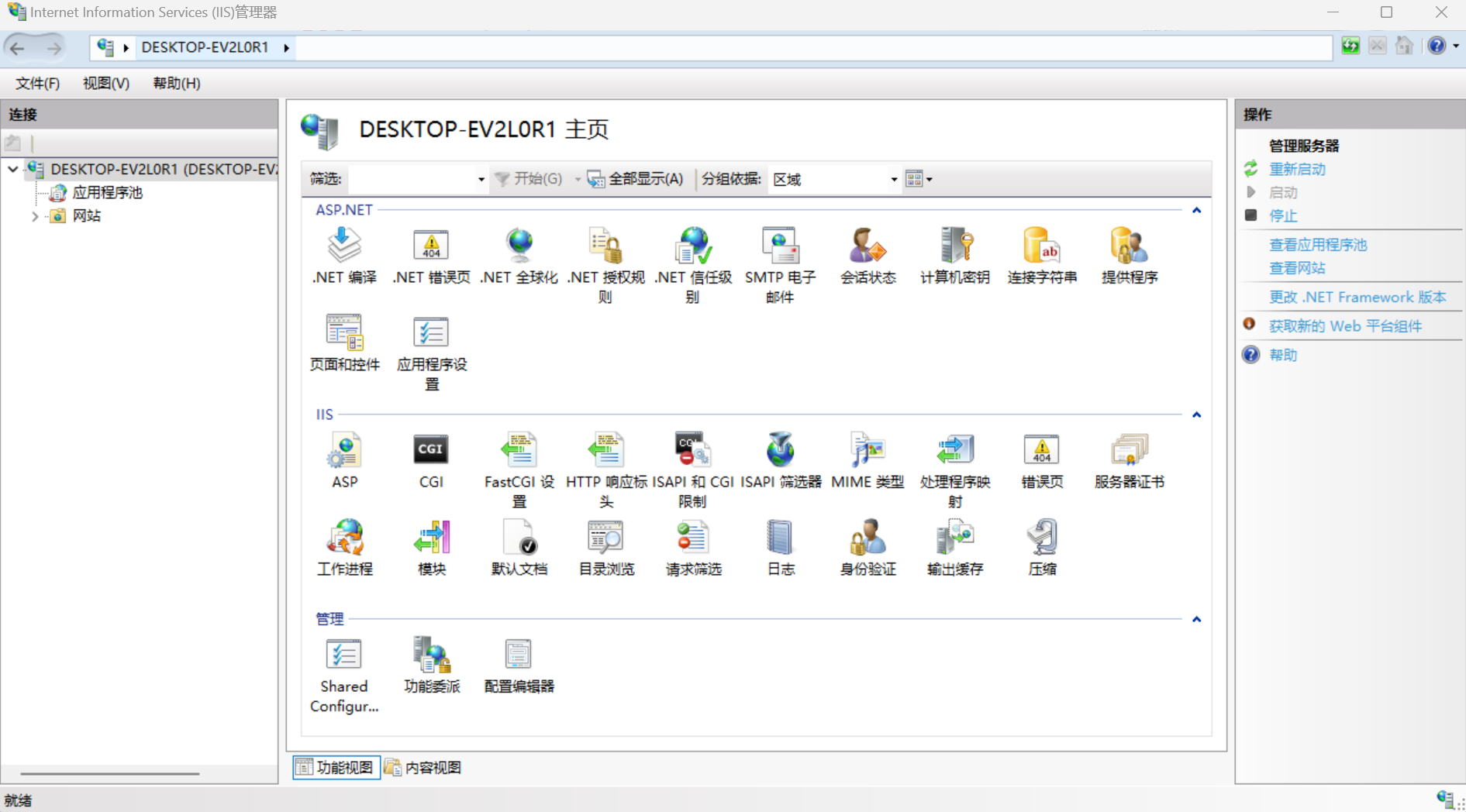The height and width of the screenshot is (812, 1466).
Task: Open the address bar path arrow after DESKTOP-EV2L0R1
Action: pos(286,47)
